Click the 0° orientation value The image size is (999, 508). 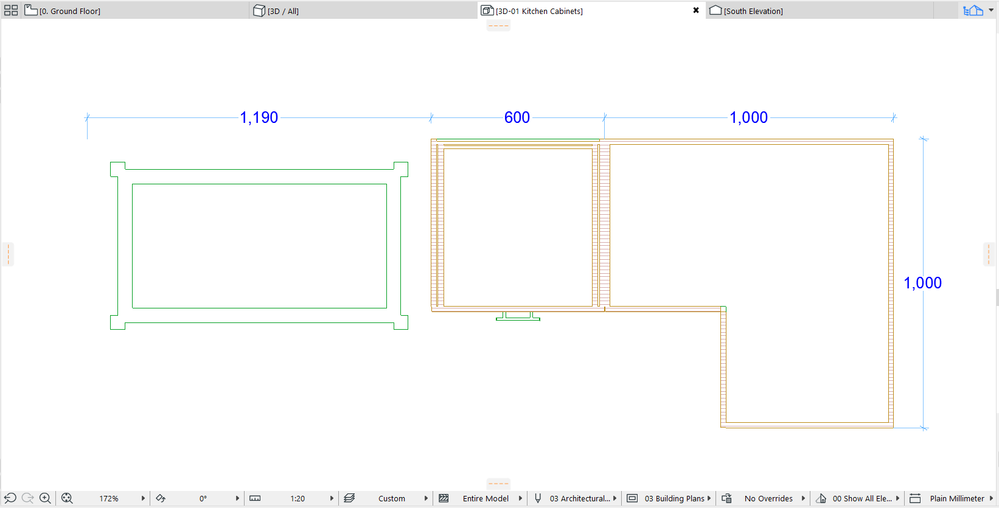203,498
